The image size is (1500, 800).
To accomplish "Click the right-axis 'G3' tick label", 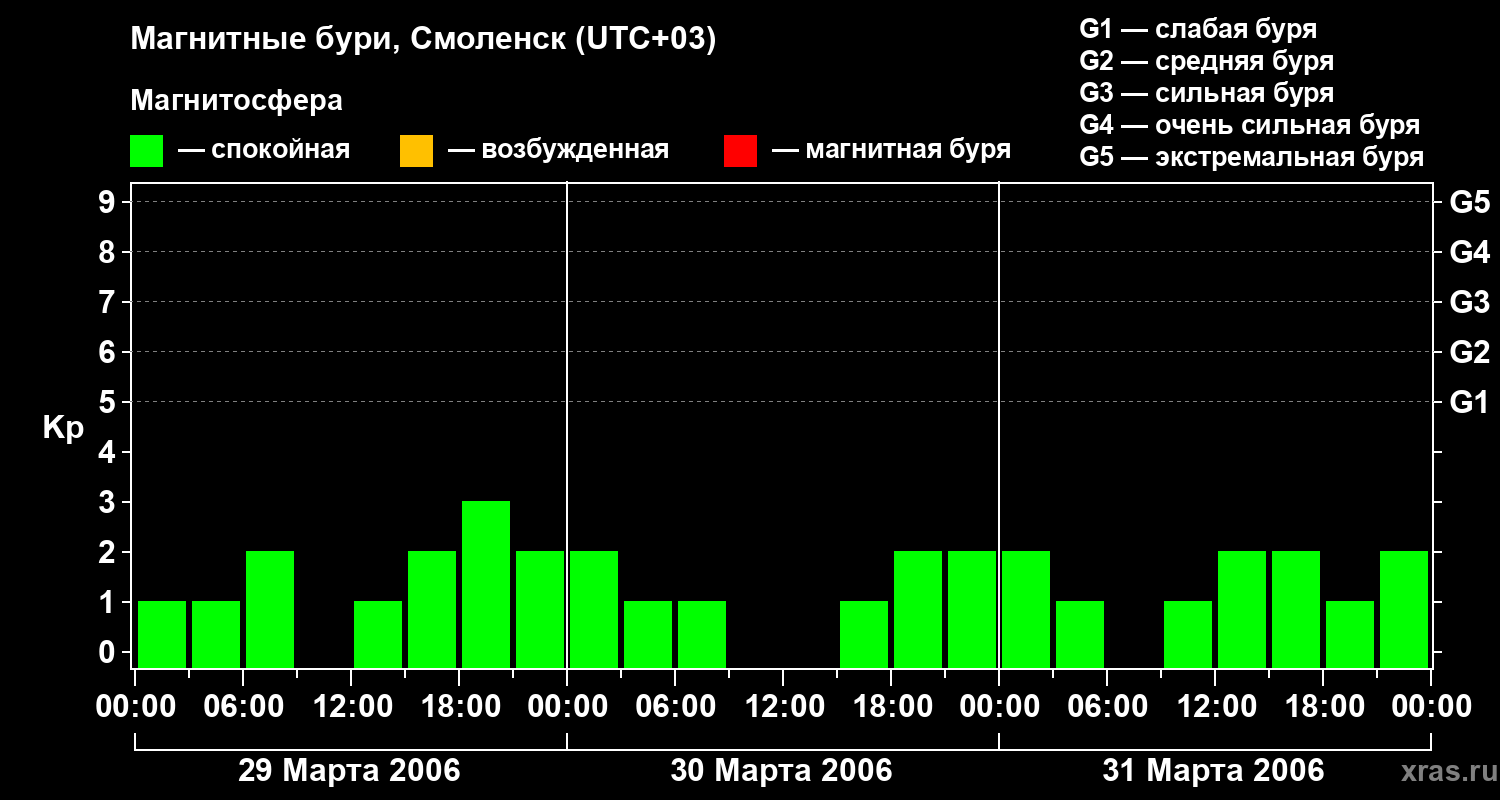I will click(1469, 302).
